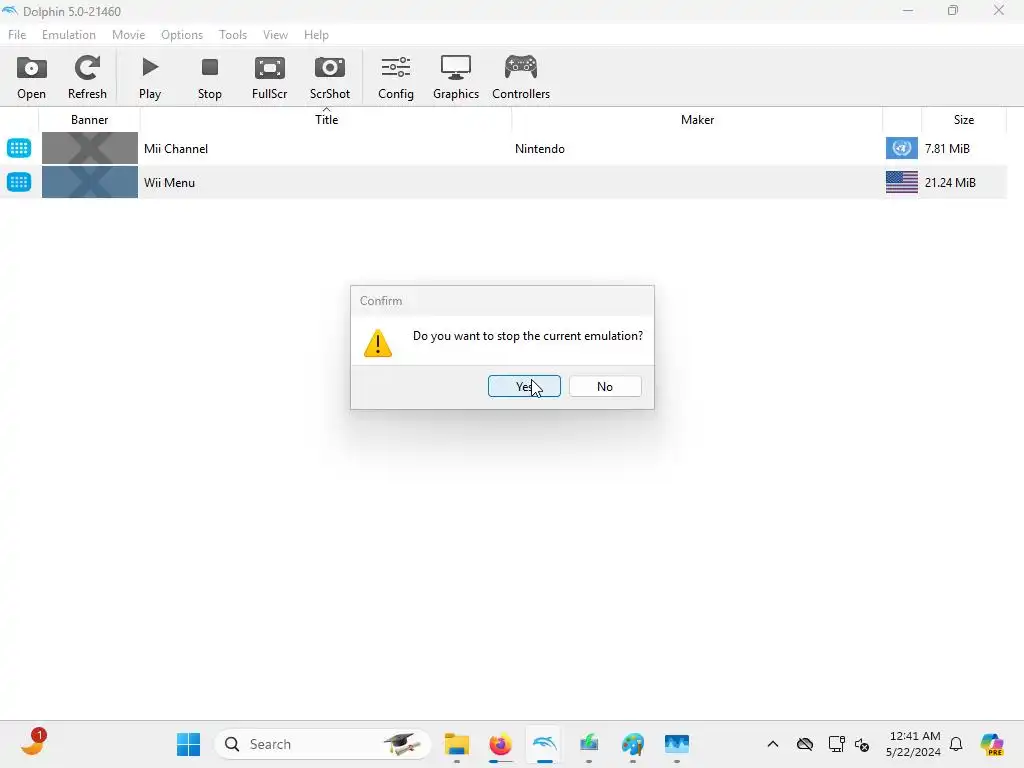
Task: Open the Paint palette icon in taskbar
Action: pyautogui.click(x=632, y=744)
